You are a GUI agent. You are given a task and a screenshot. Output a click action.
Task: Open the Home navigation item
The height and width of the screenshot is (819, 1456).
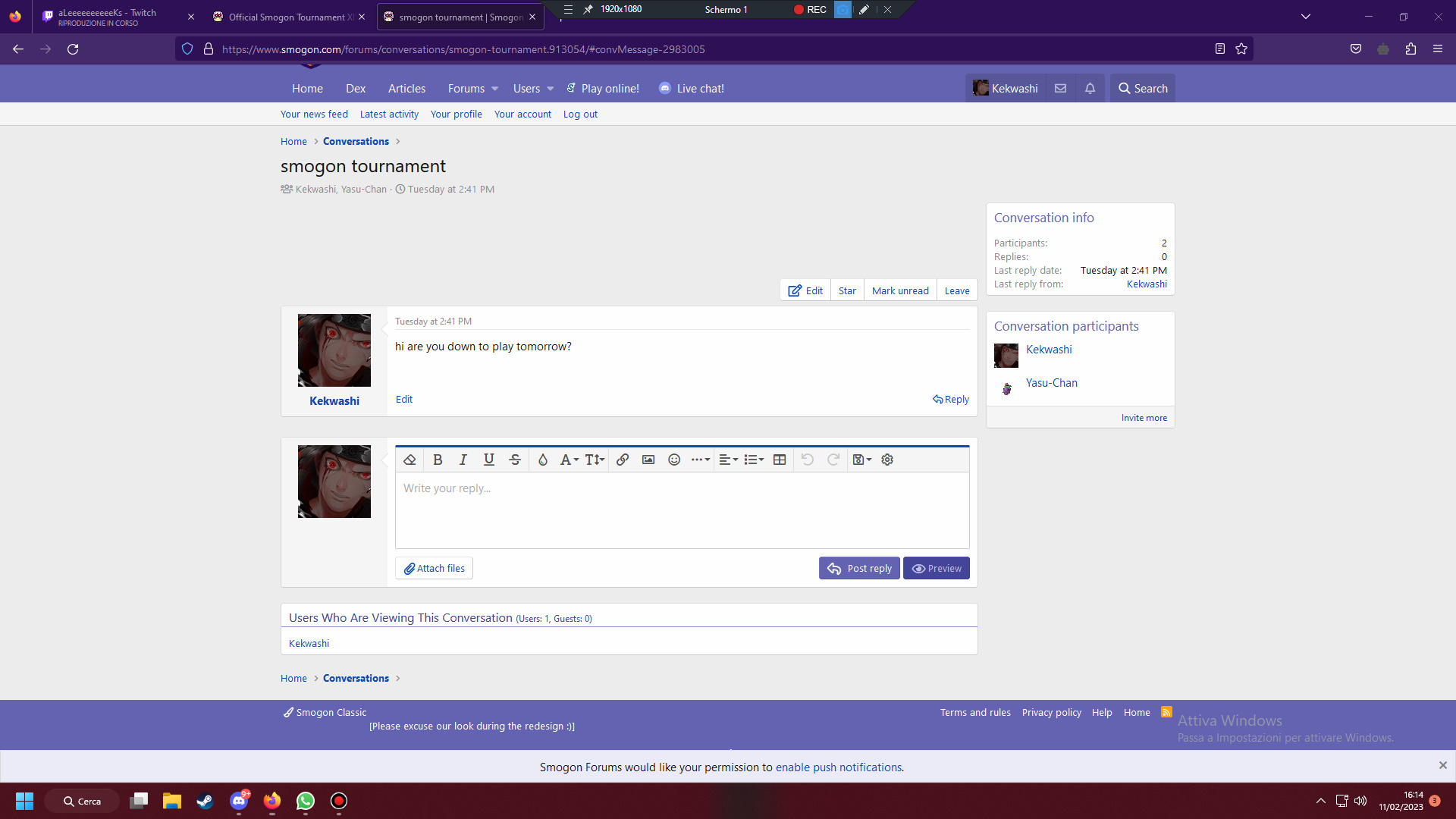[307, 89]
